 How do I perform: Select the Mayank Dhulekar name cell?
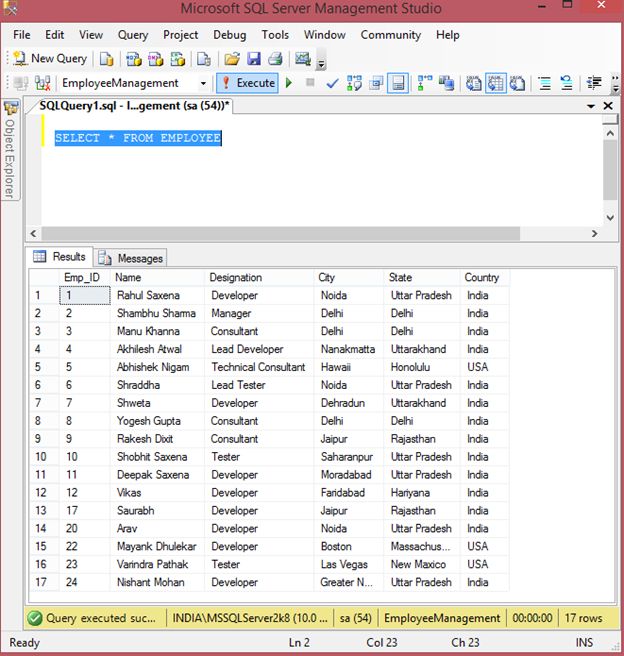[156, 546]
